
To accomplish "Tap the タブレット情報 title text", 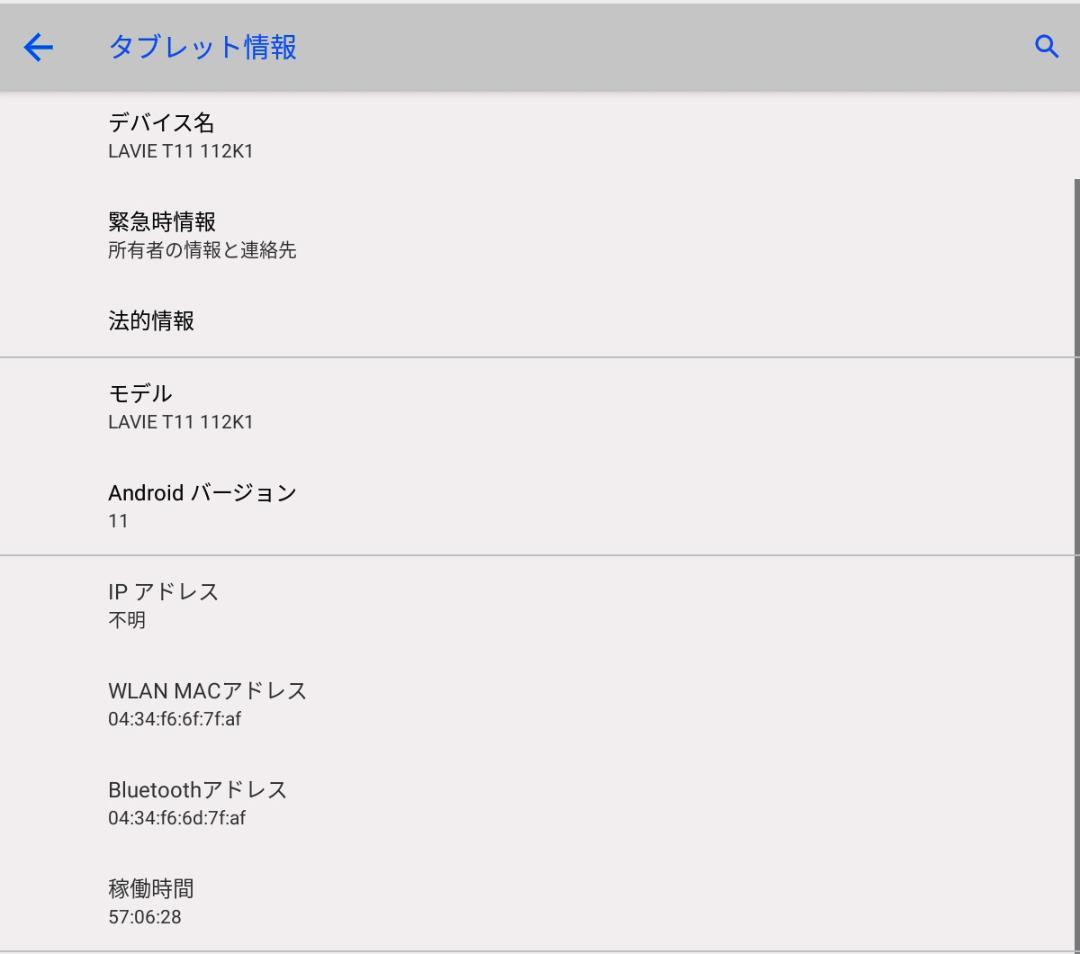I will coord(201,47).
